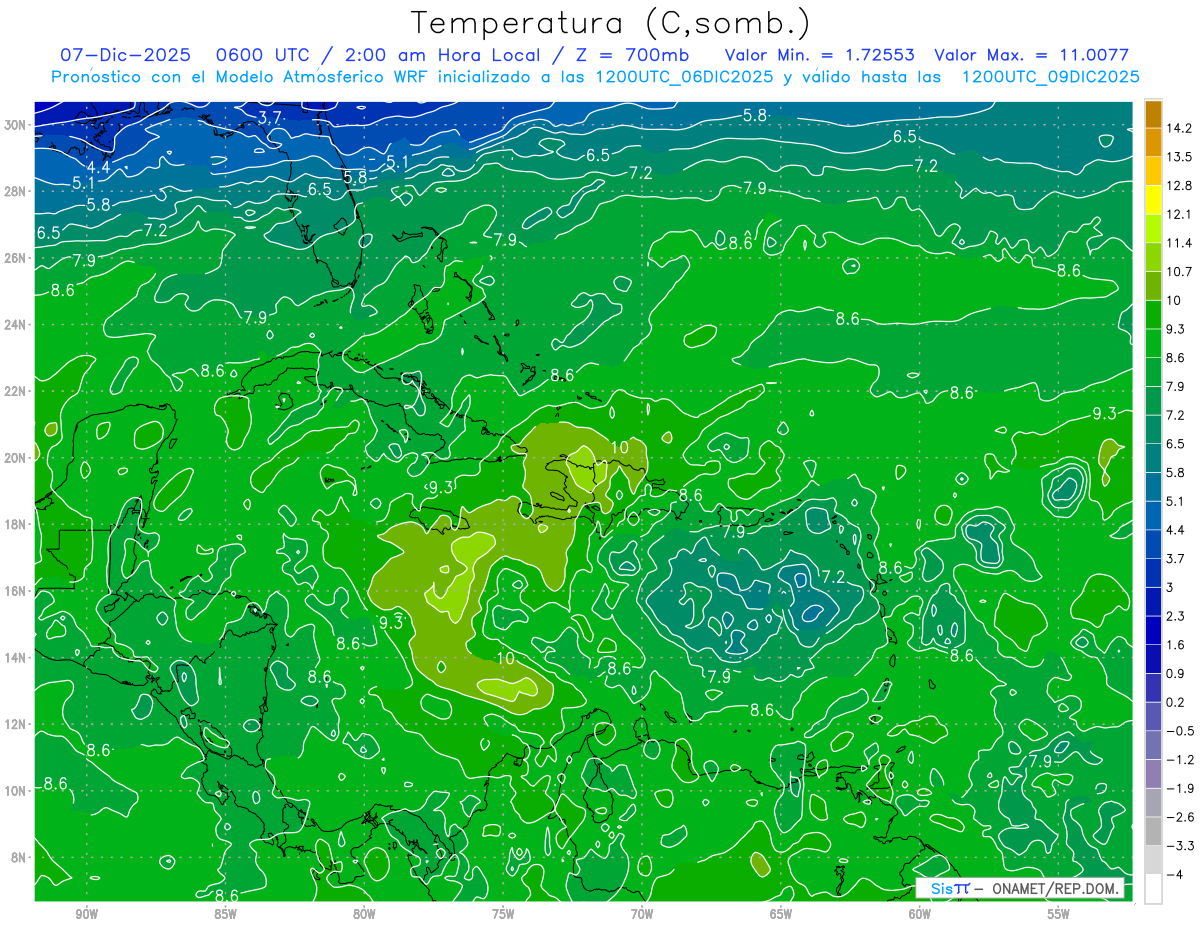This screenshot has width=1200, height=927.
Task: Click the colorbar label '14.2'
Action: [1178, 128]
